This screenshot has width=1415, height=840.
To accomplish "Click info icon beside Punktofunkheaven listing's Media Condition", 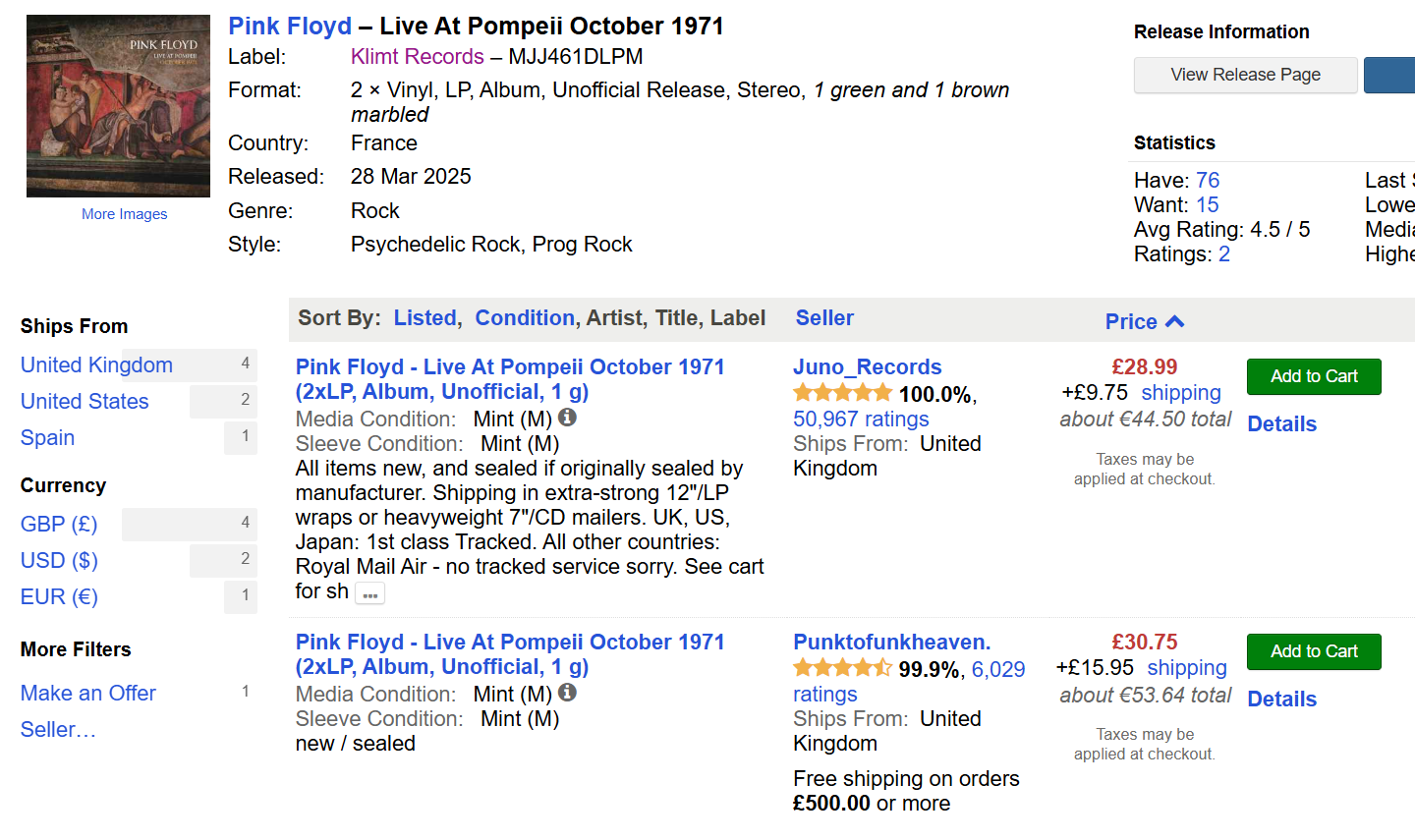I will point(567,693).
